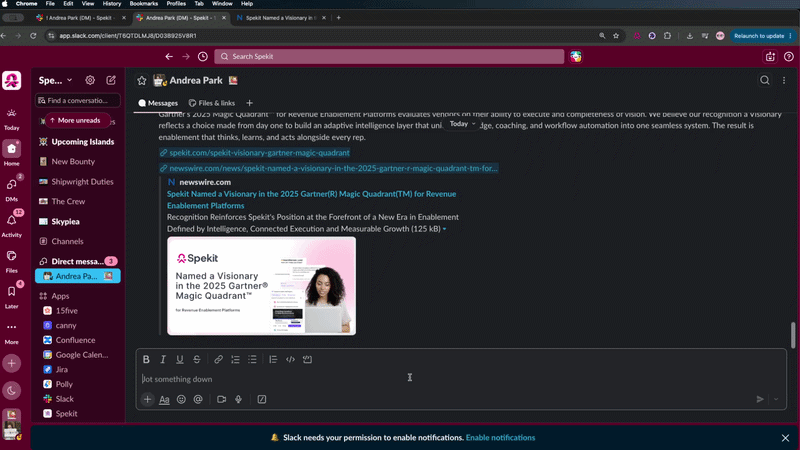800x450 pixels.
Task: Open the Chrome Bookmarks menu
Action: click(x=143, y=4)
